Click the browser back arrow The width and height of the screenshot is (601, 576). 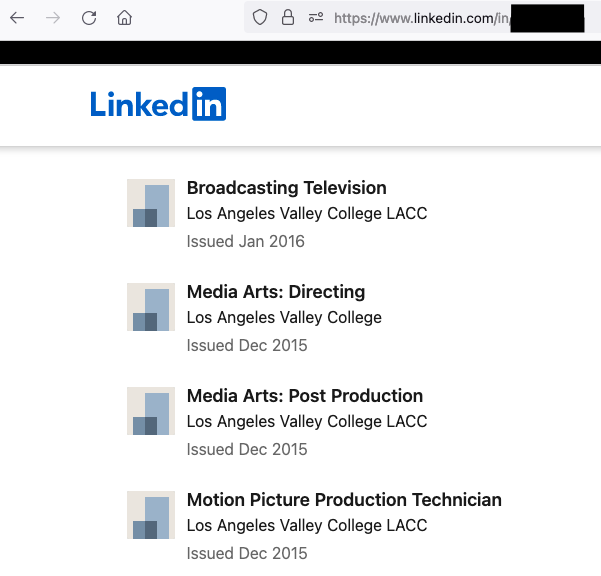[17, 18]
